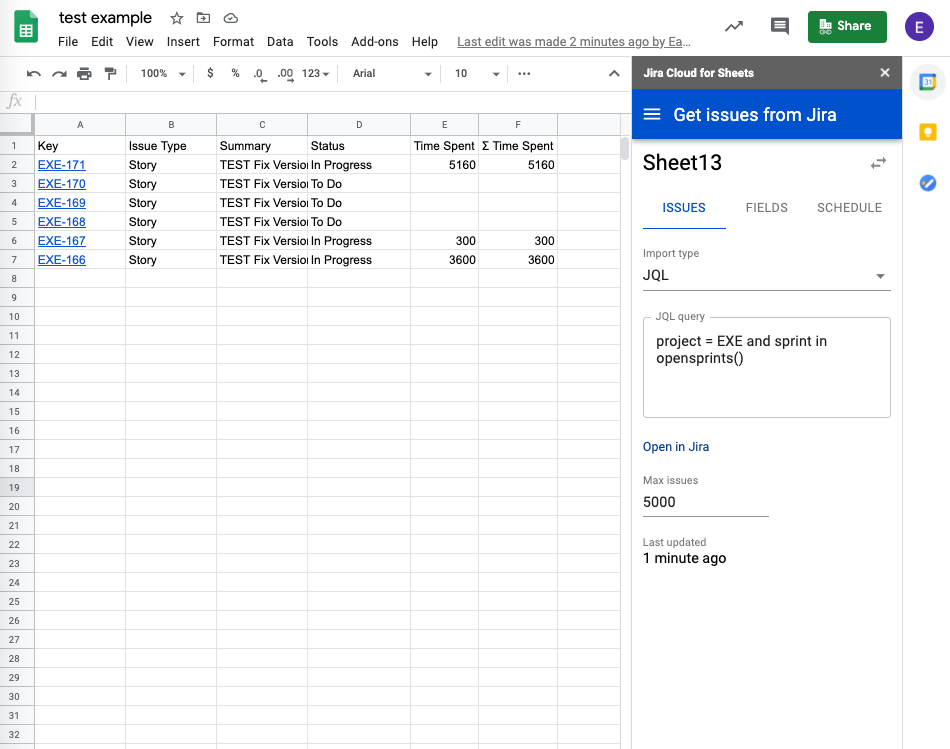Image resolution: width=950 pixels, height=749 pixels.
Task: Click the Open in Jira link
Action: pos(676,447)
